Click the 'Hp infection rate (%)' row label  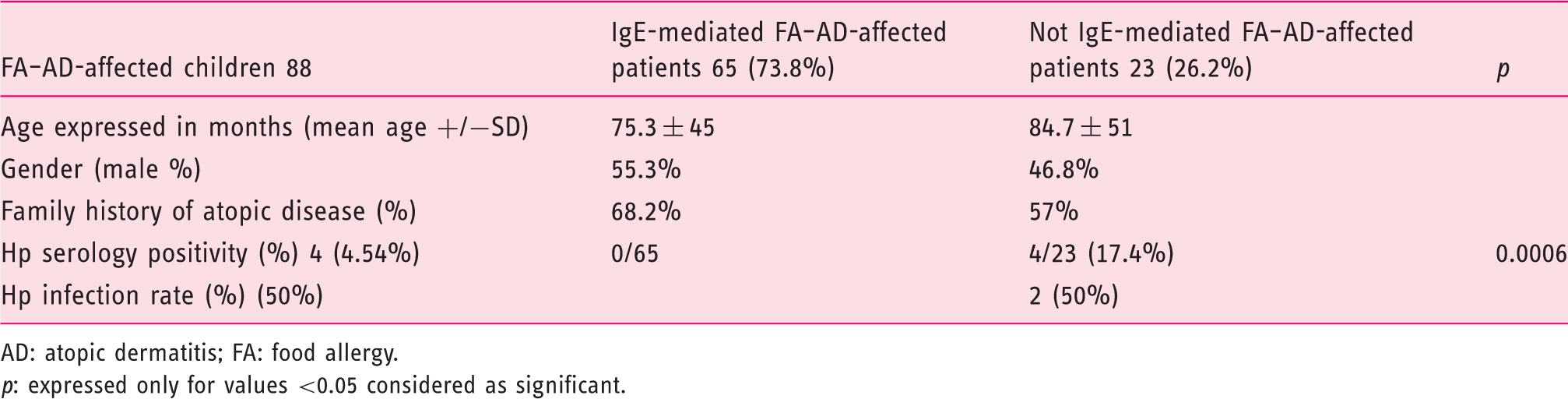click(x=162, y=296)
